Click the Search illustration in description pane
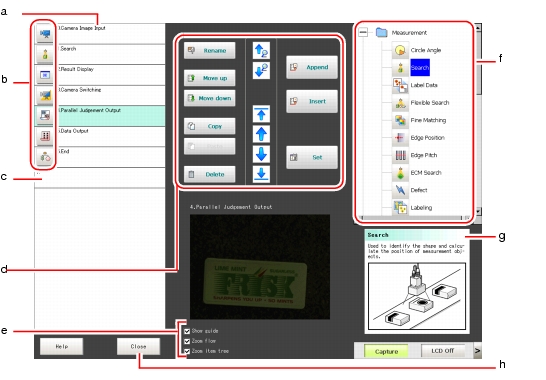546x380 pixels. tap(417, 296)
